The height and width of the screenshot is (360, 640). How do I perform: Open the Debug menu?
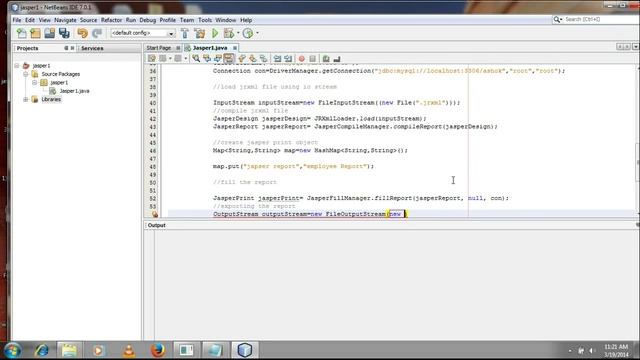coord(148,20)
